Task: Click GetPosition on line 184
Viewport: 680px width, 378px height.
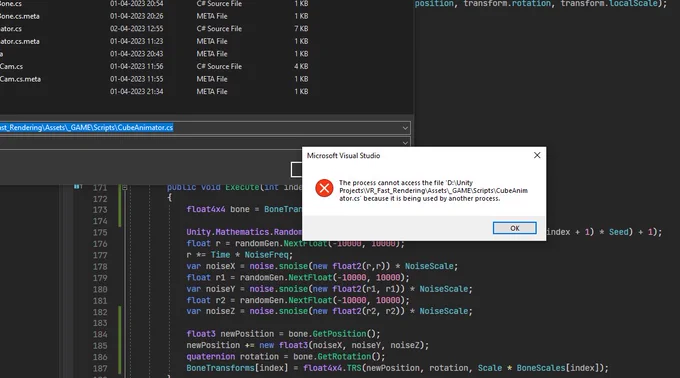Action: [339, 334]
